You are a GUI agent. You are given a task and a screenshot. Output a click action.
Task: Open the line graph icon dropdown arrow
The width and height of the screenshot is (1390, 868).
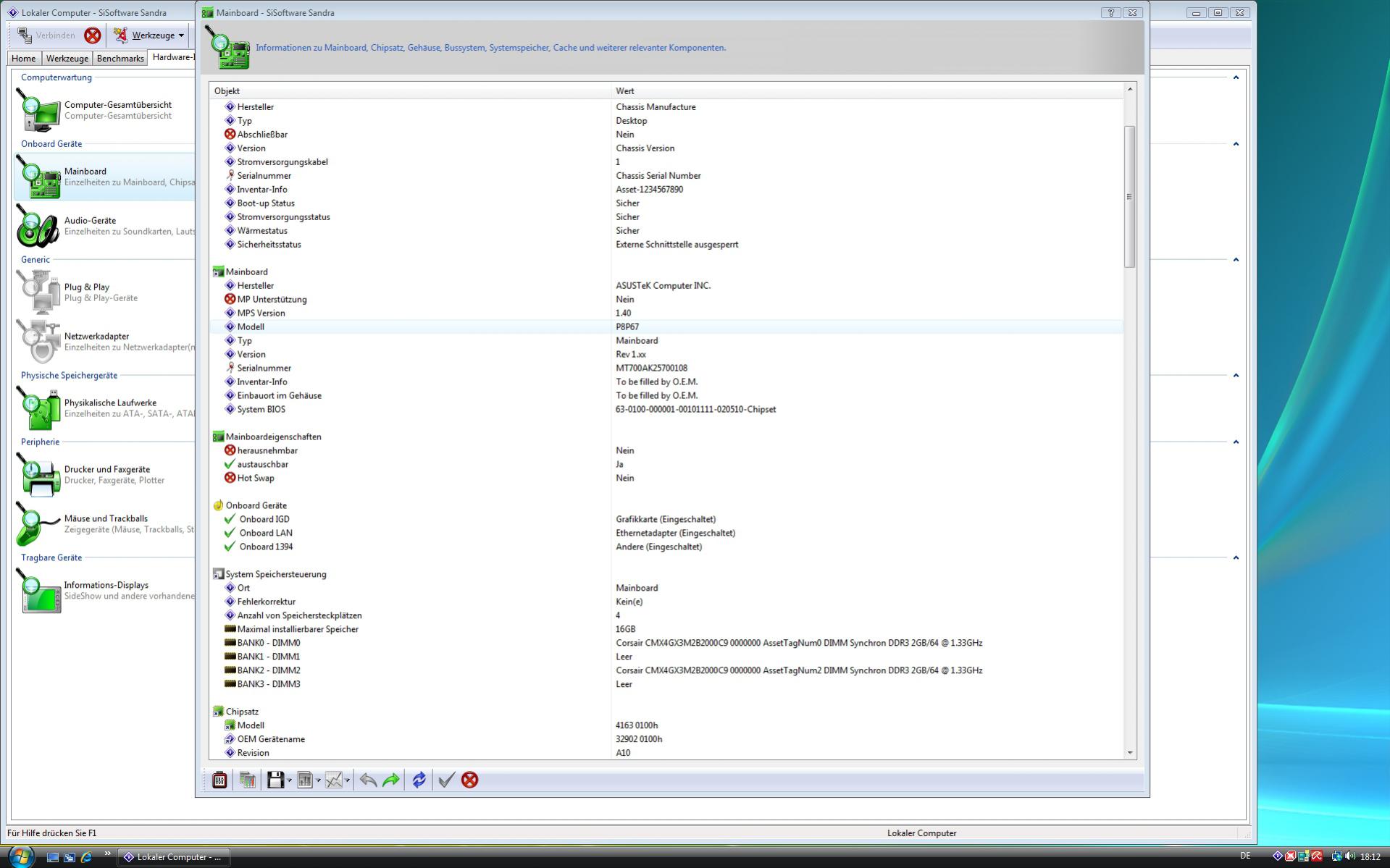348,780
